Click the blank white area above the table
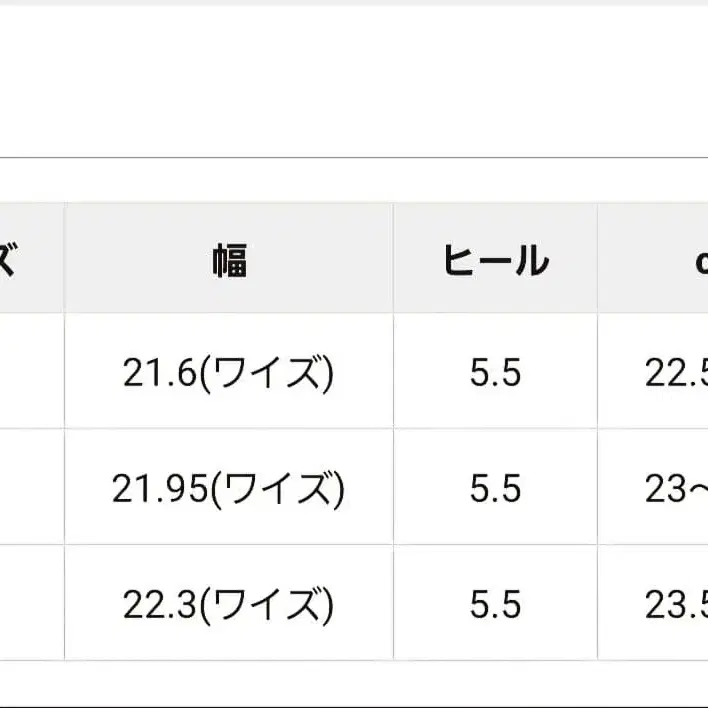Image resolution: width=708 pixels, height=708 pixels. pos(354,80)
